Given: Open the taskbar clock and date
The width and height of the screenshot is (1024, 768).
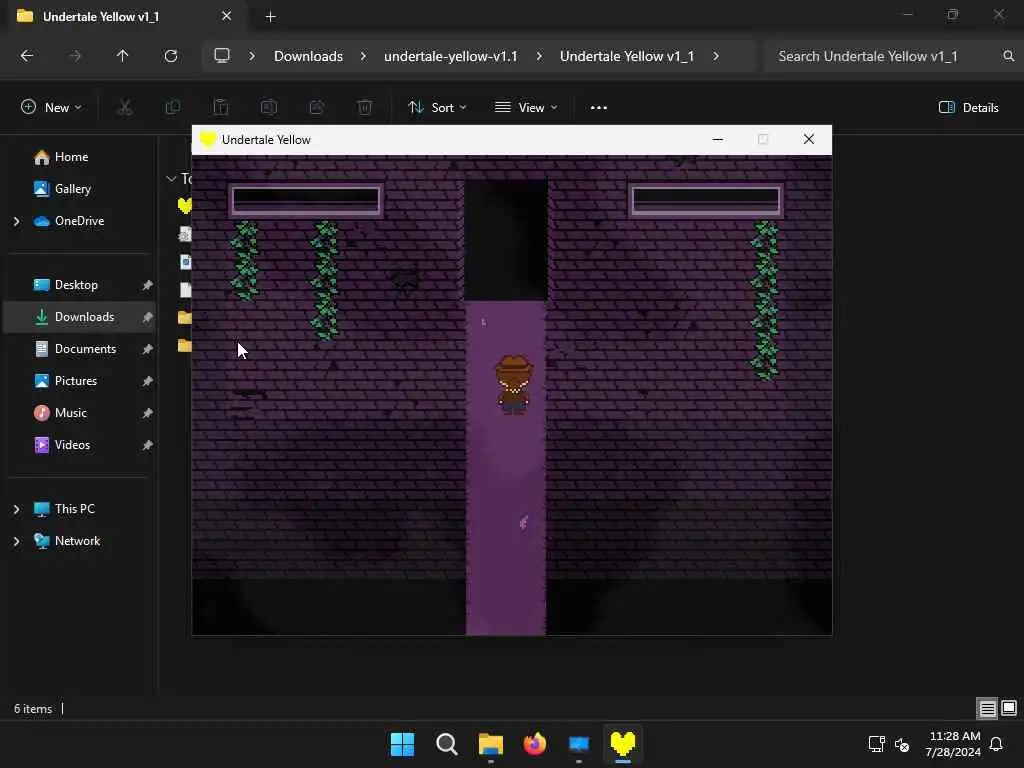Looking at the screenshot, I should pos(953,744).
